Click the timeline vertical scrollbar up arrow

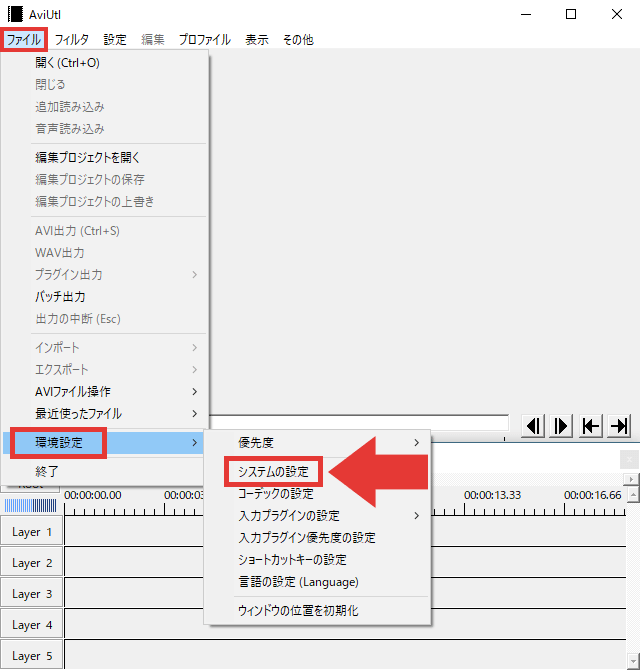633,495
